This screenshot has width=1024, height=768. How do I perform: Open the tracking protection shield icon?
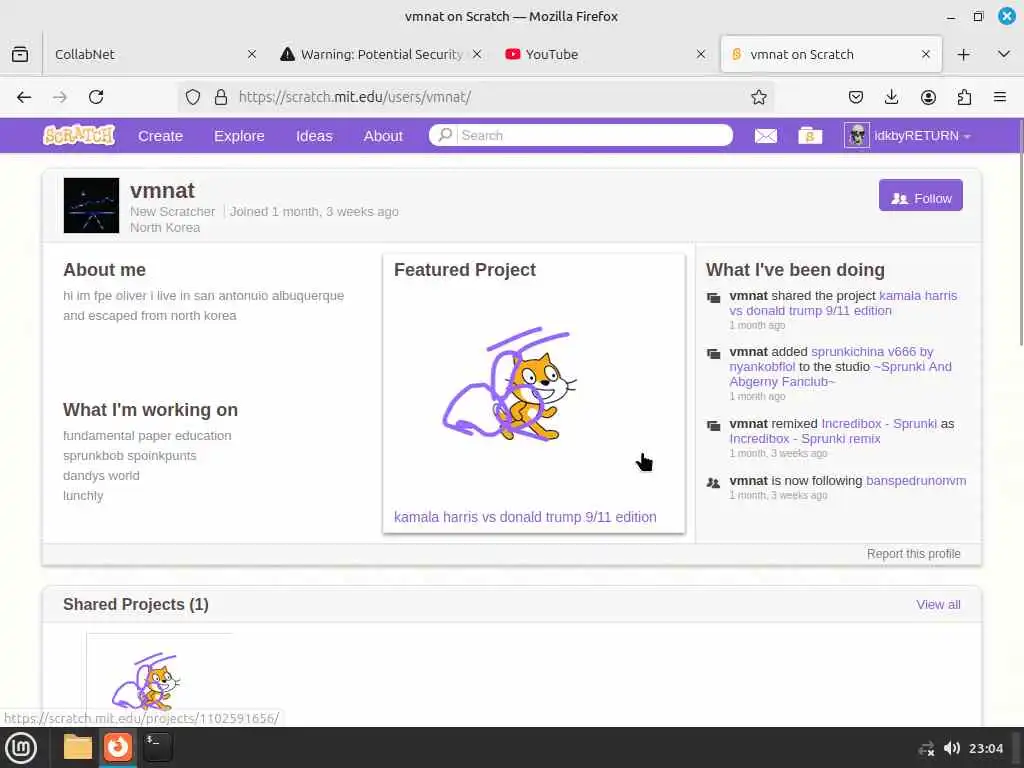coord(193,97)
